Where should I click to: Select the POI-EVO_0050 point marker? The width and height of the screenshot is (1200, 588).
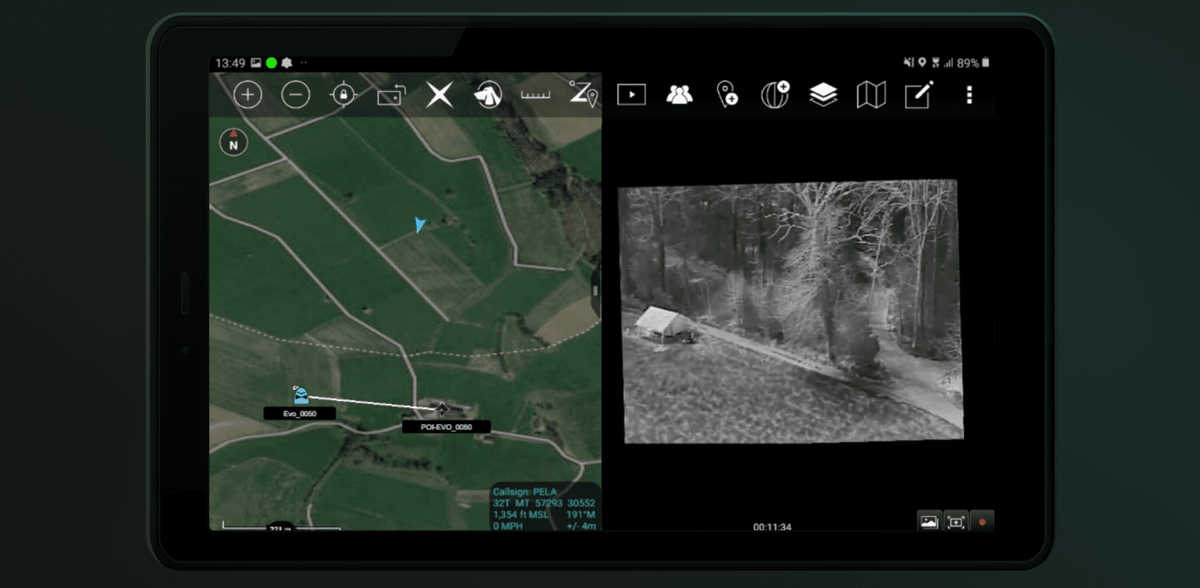point(442,409)
